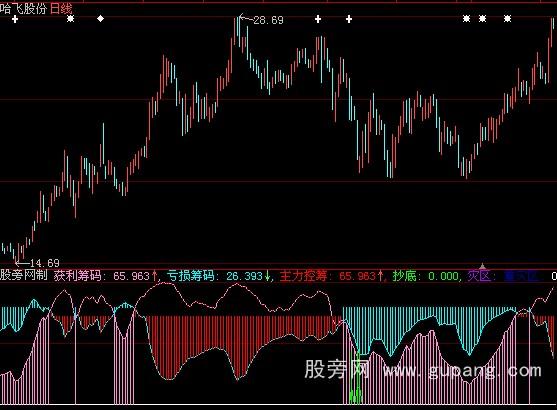Click the green 抄底 signal bars in the lower panel
Screen dimensions: 557x410
click(x=355, y=378)
